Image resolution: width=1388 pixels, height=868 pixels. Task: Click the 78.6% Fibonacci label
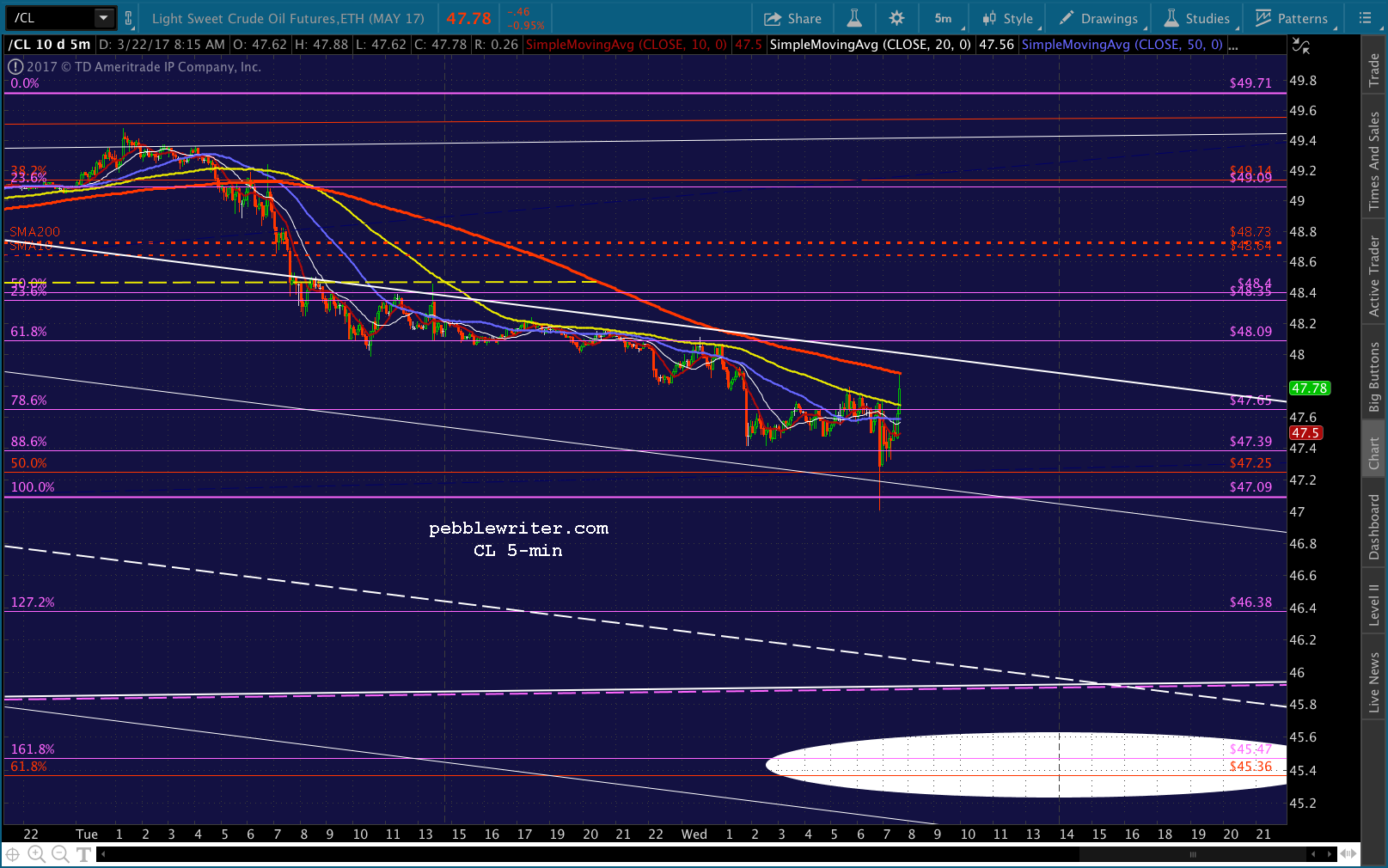coord(28,400)
